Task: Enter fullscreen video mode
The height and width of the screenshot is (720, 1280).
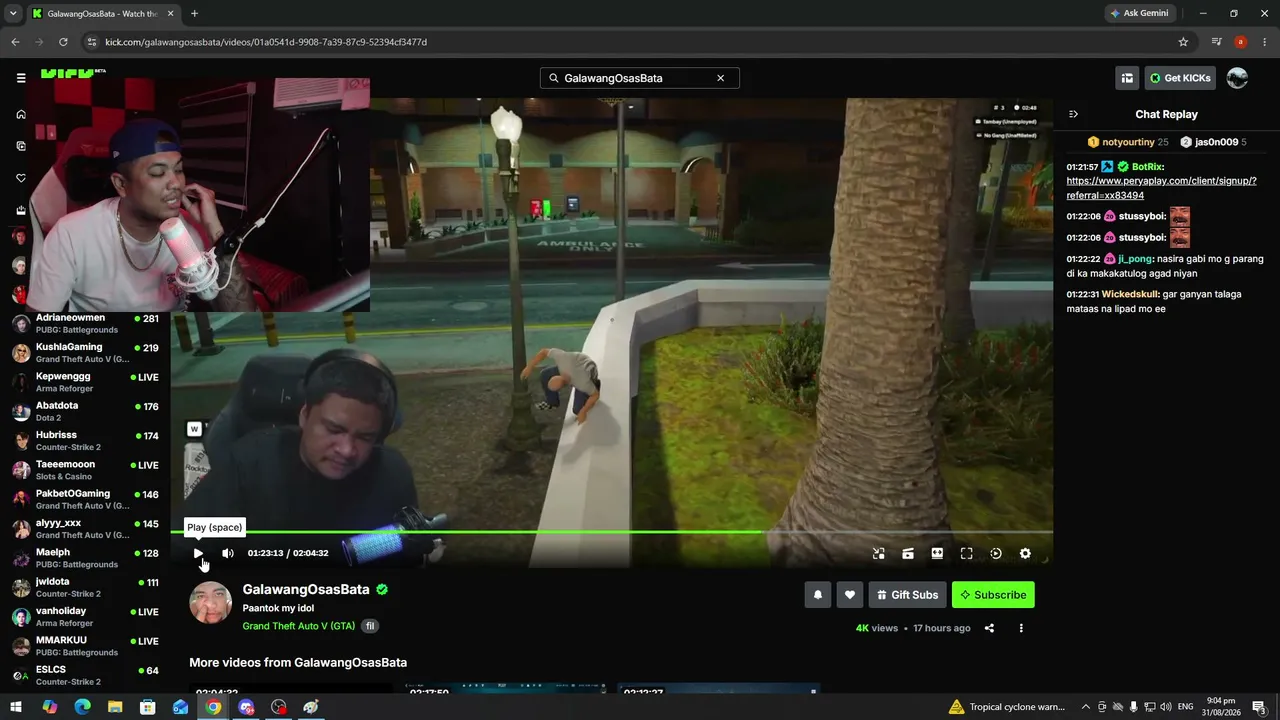Action: 966,553
